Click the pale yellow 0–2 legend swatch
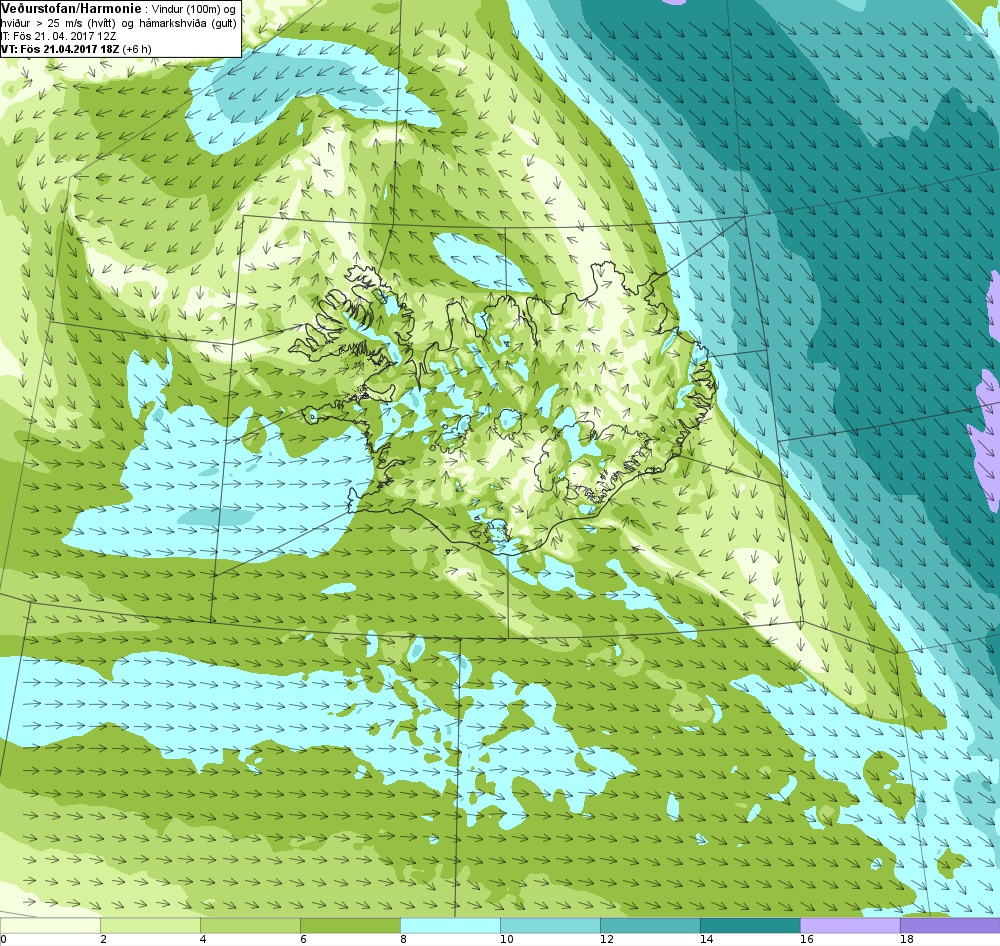The height and width of the screenshot is (946, 1000). tap(50, 925)
